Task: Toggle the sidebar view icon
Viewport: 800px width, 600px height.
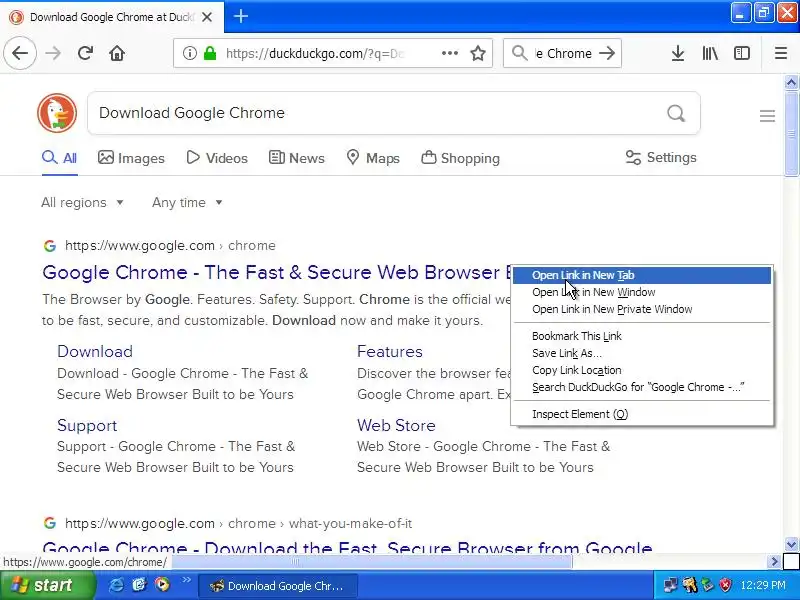Action: coord(742,53)
